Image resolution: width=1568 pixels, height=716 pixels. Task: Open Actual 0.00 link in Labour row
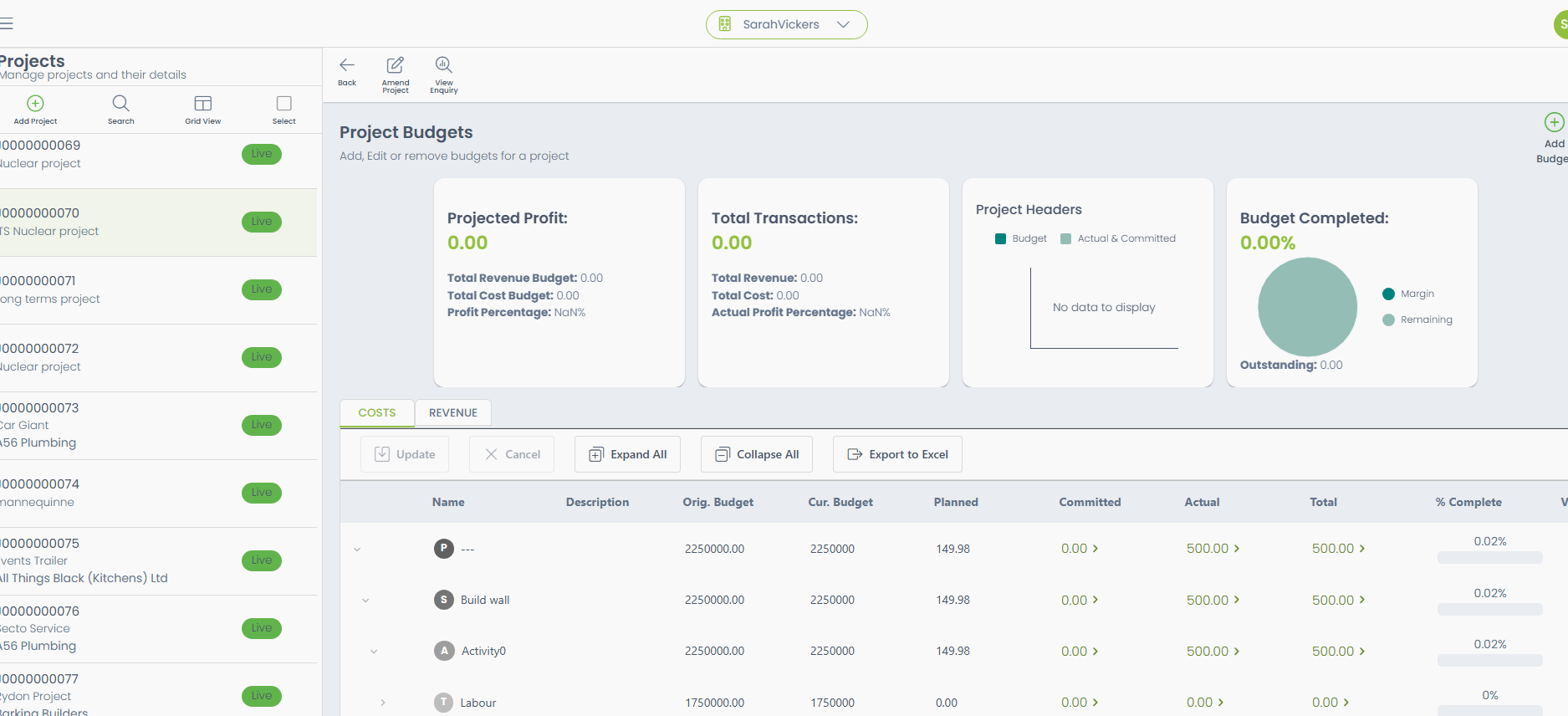pos(1205,703)
